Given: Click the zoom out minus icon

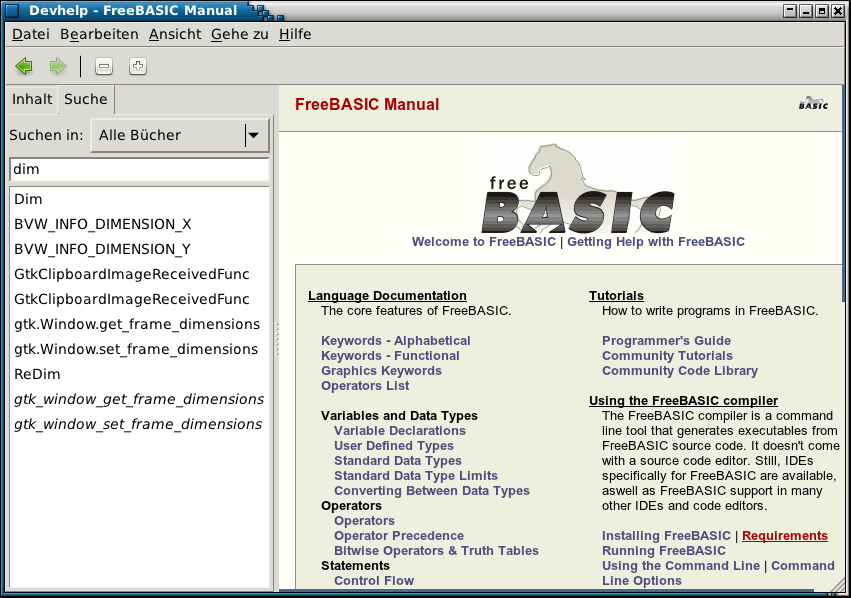Looking at the screenshot, I should [x=104, y=66].
